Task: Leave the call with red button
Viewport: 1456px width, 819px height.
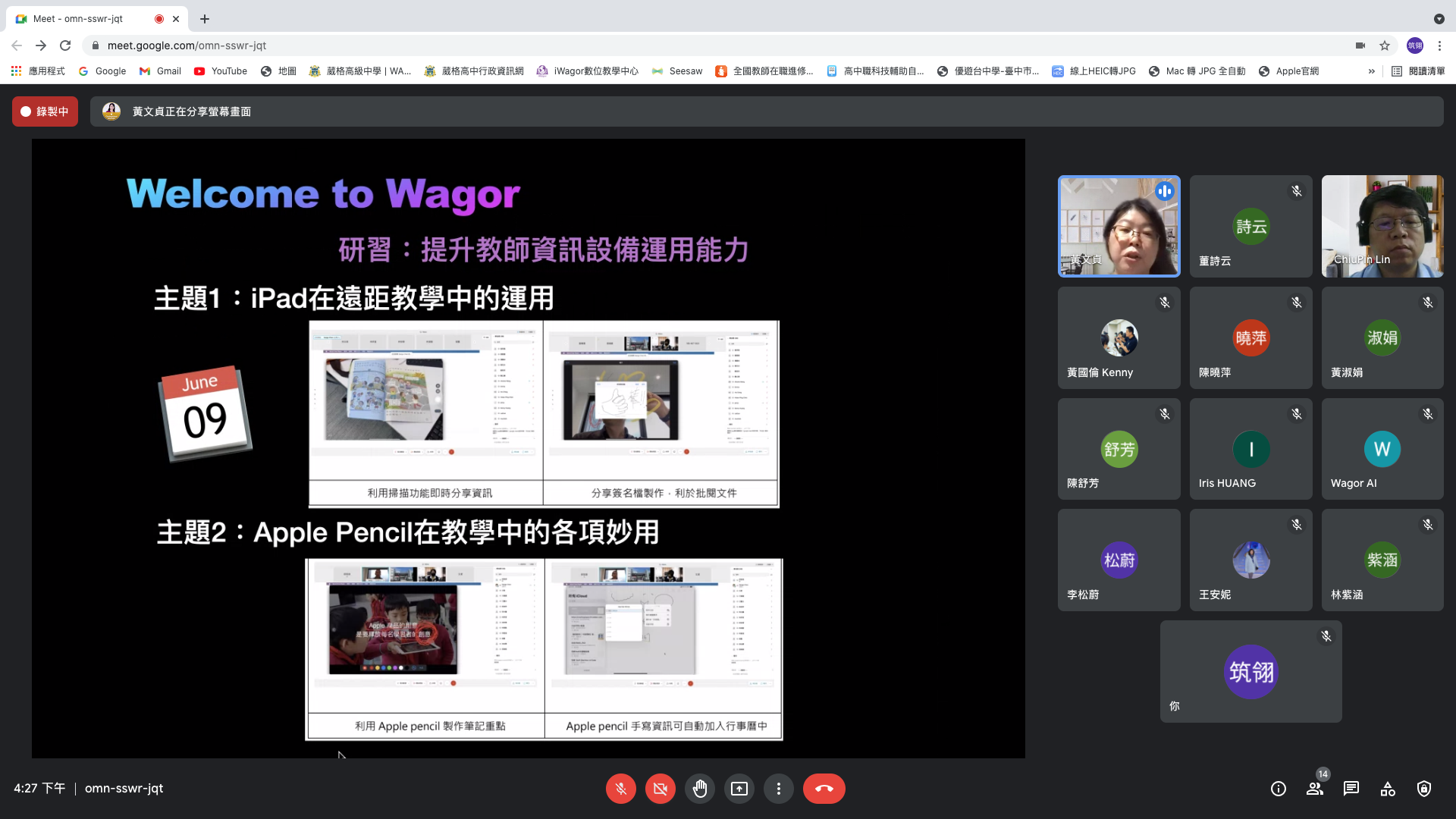Action: click(824, 789)
